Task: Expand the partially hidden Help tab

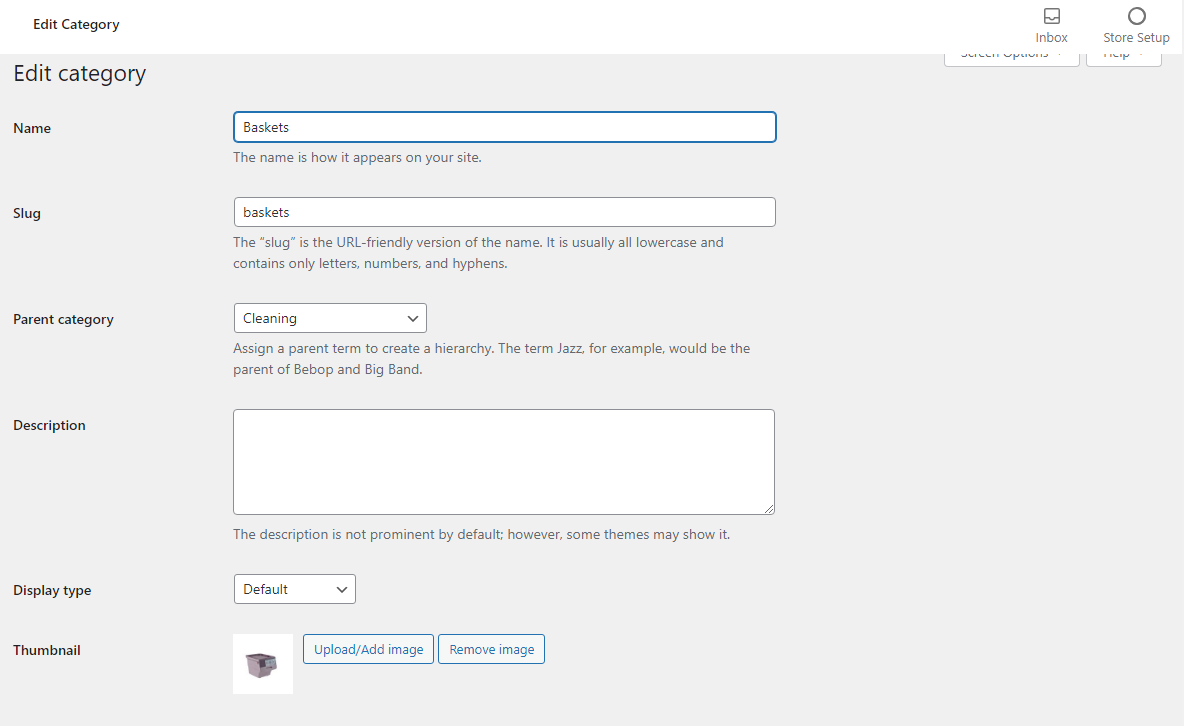Action: pyautogui.click(x=1124, y=60)
